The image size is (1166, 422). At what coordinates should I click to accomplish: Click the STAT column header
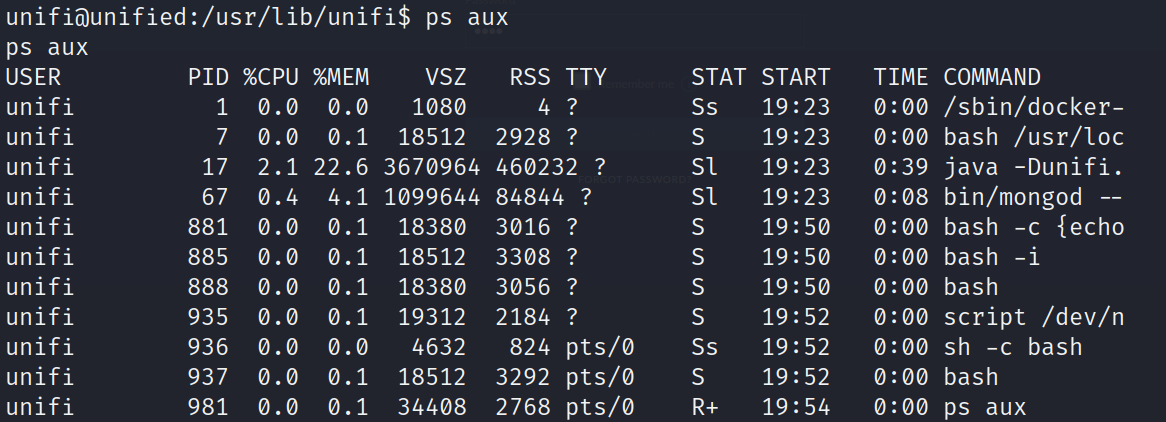point(718,77)
